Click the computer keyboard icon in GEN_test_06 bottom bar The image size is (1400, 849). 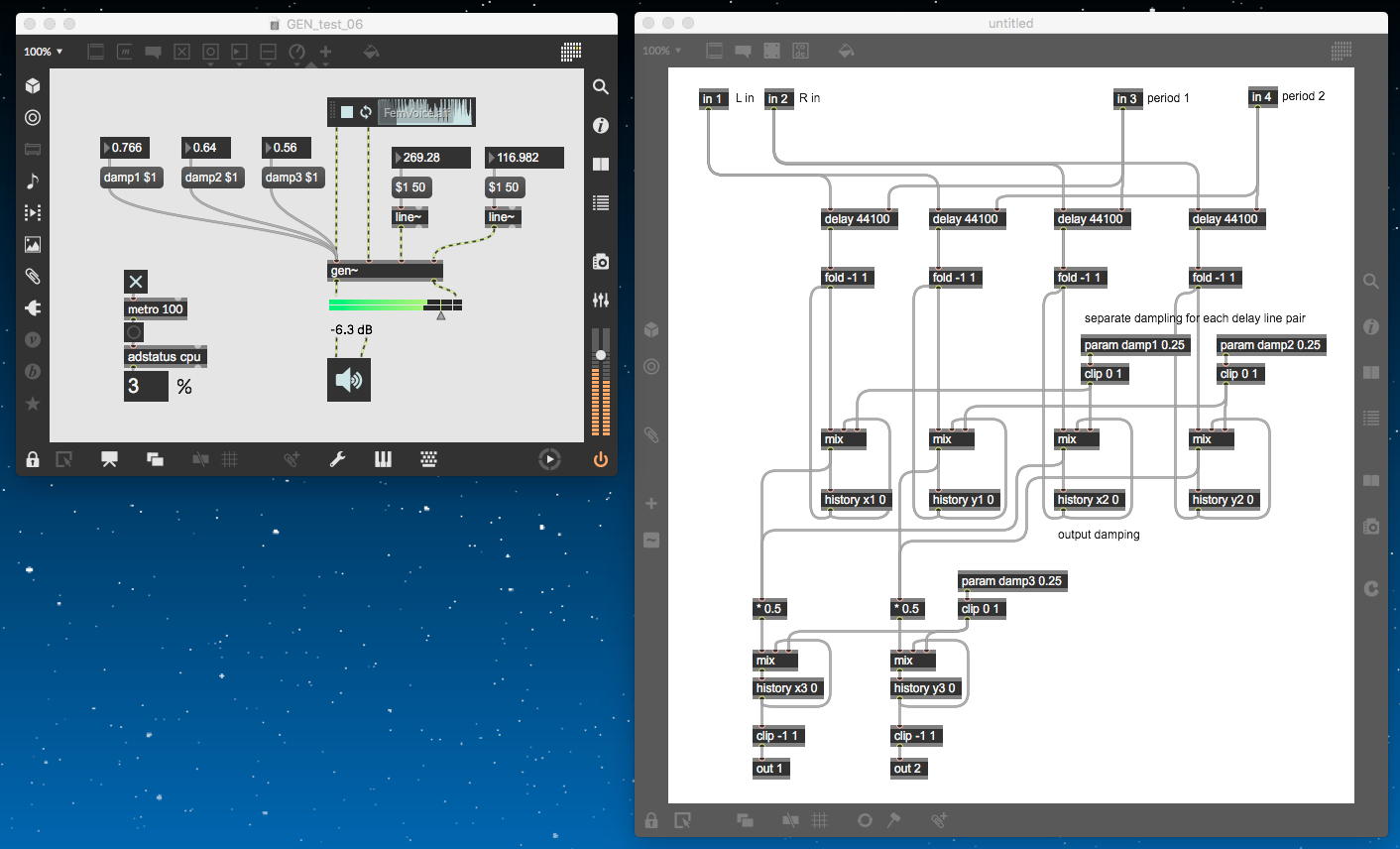(429, 459)
